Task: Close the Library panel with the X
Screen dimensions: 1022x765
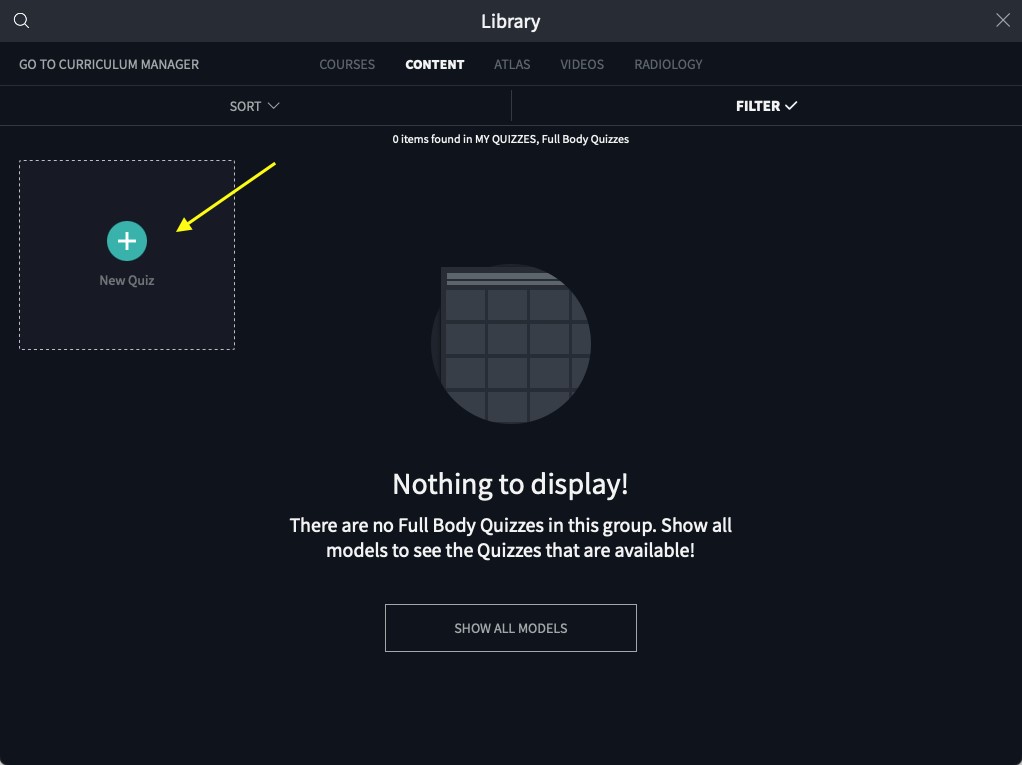Action: pyautogui.click(x=1002, y=21)
